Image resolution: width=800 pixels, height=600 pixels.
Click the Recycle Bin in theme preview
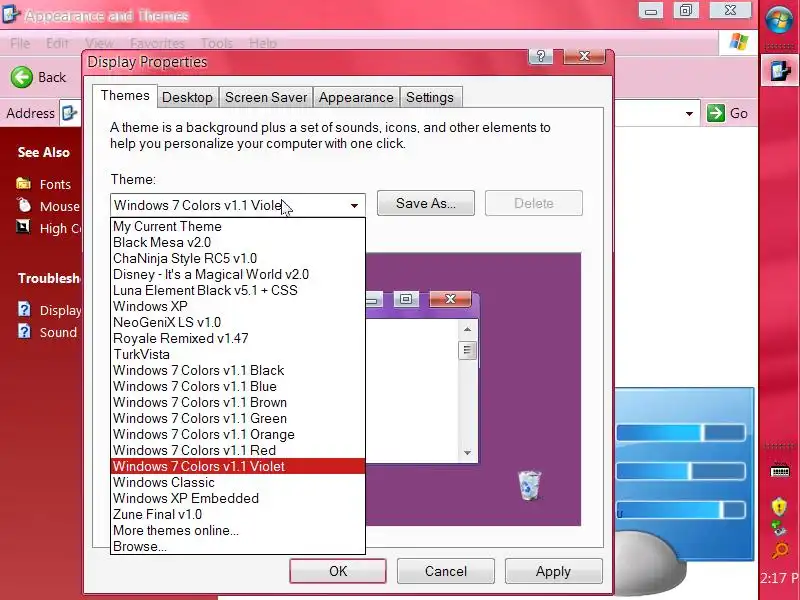[x=529, y=485]
